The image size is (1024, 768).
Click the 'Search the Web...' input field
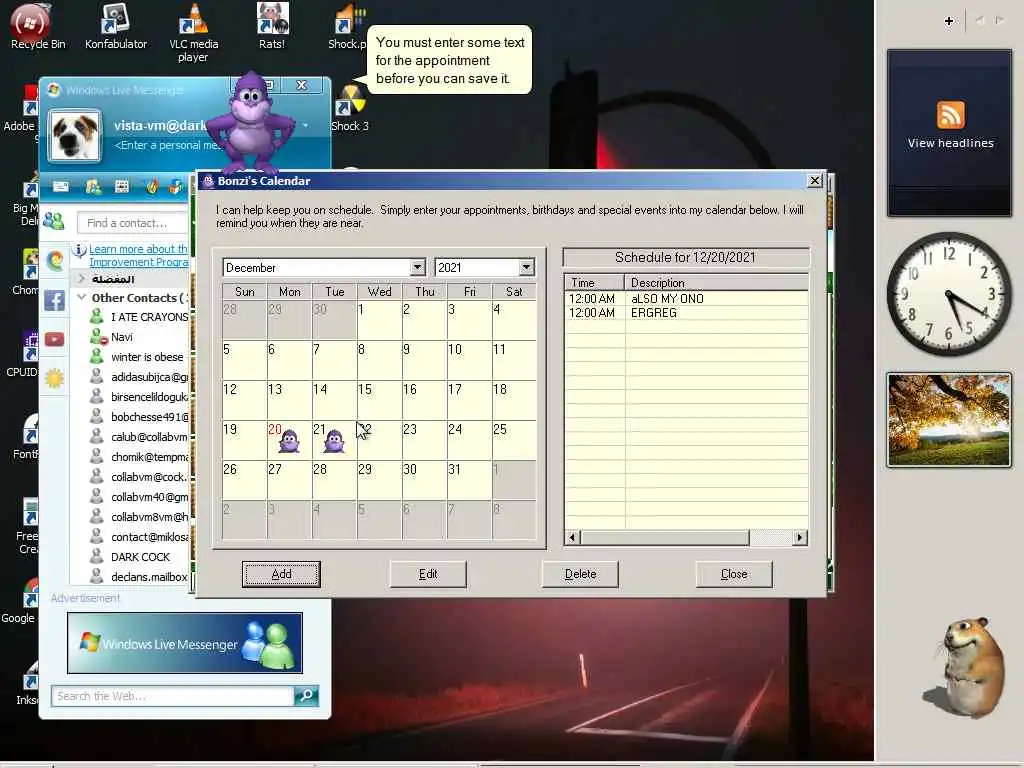pyautogui.click(x=172, y=696)
